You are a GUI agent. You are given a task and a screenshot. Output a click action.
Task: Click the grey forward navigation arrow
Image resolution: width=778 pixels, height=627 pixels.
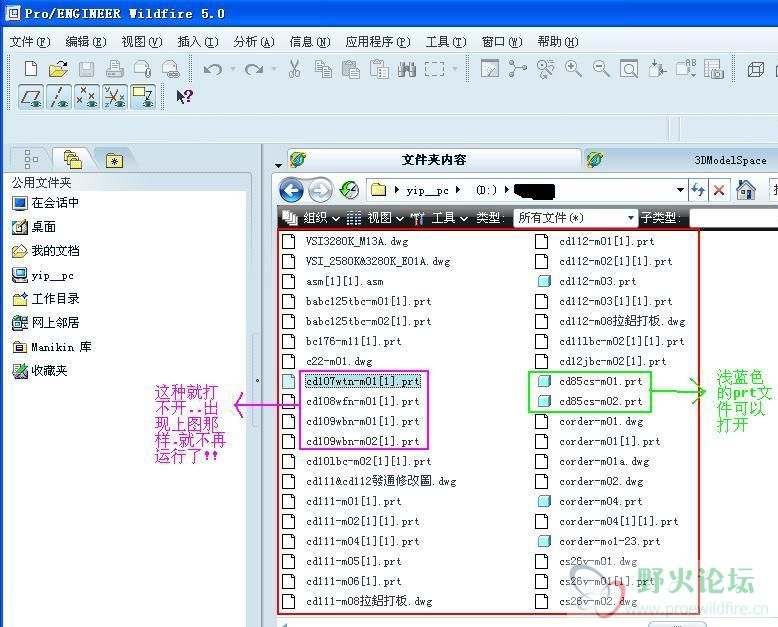(321, 190)
